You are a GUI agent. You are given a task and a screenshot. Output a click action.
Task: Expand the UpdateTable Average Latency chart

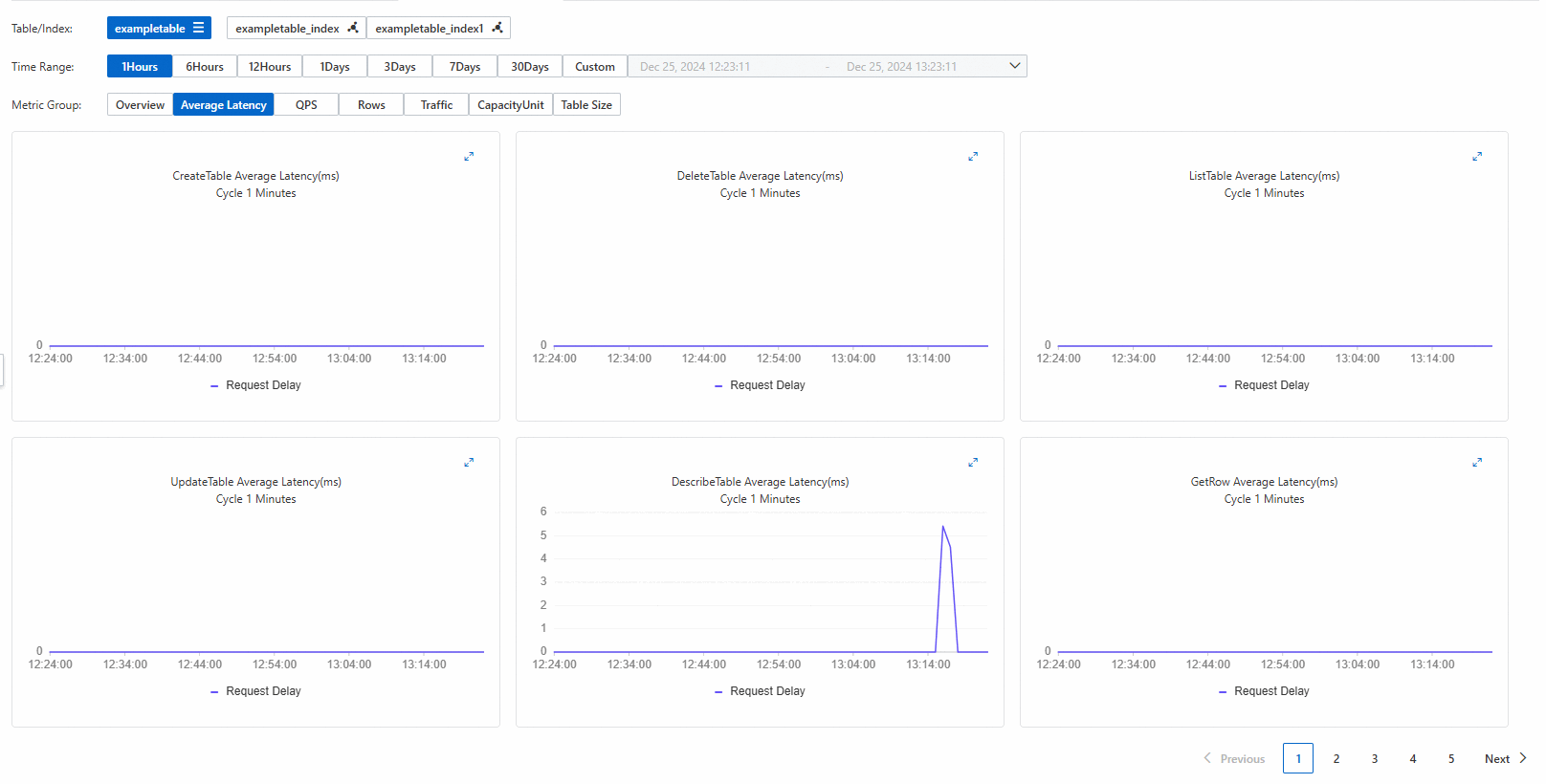tap(469, 463)
